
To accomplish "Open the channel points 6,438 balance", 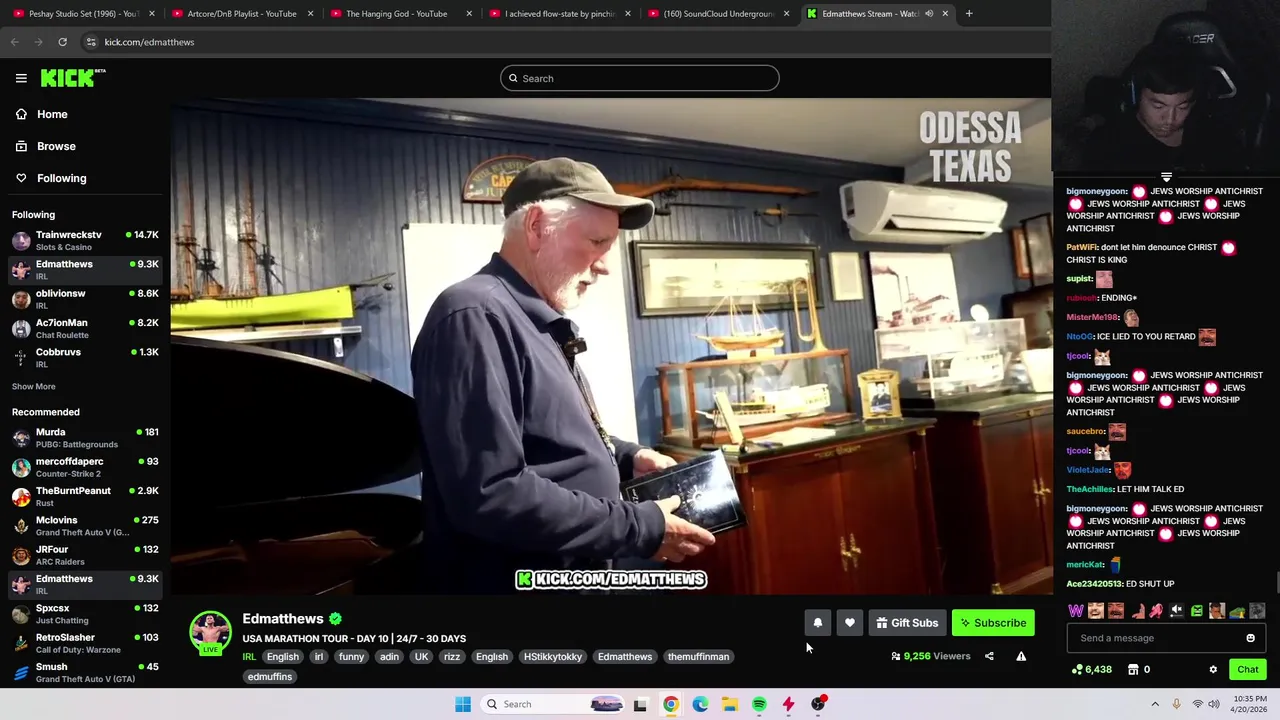I will pyautogui.click(x=1091, y=669).
